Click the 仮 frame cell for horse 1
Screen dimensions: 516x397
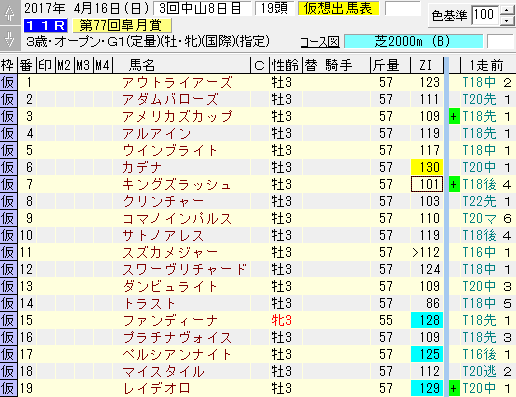pos(8,82)
